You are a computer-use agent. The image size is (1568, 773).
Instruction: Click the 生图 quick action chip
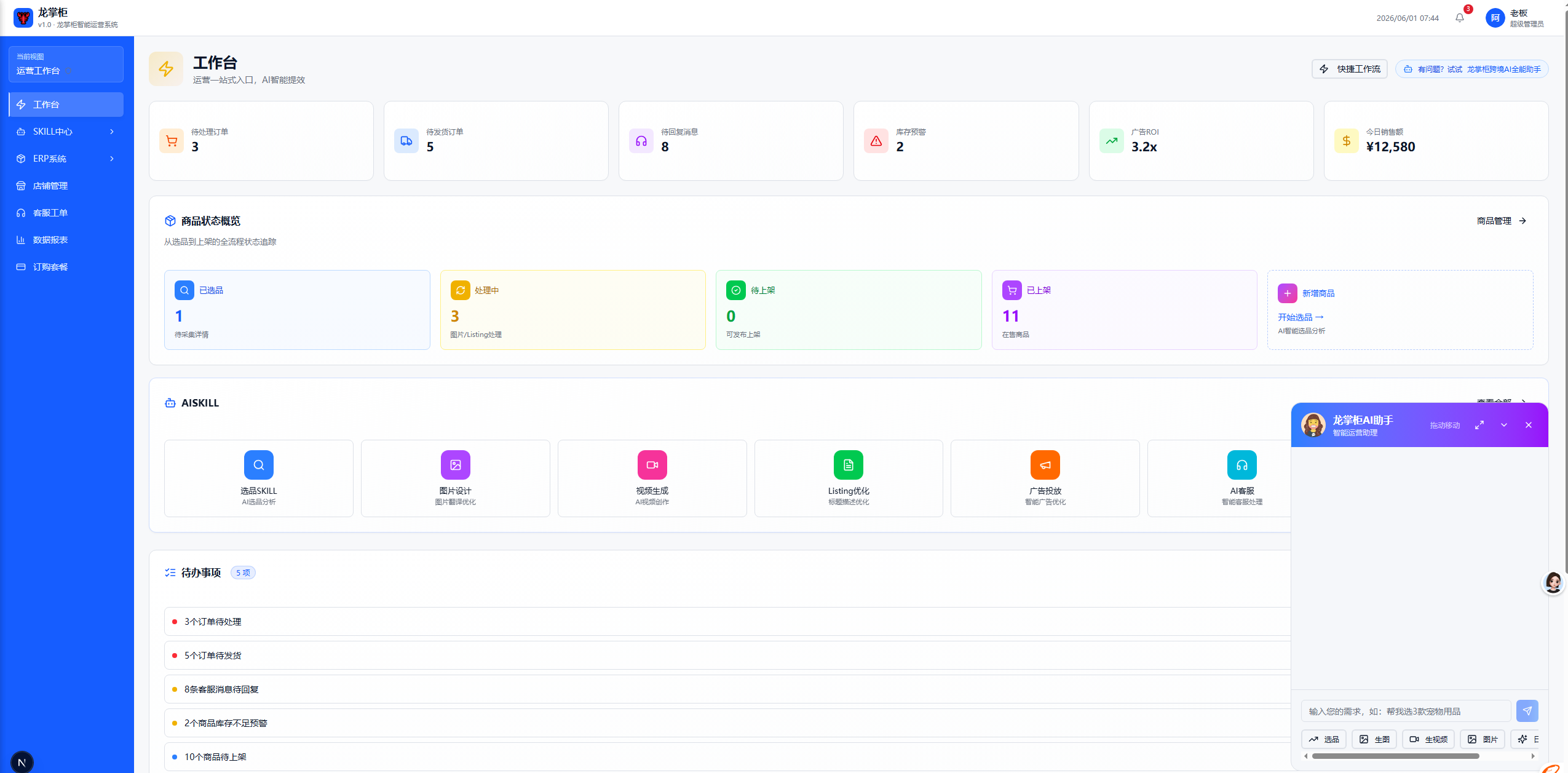pyautogui.click(x=1374, y=739)
